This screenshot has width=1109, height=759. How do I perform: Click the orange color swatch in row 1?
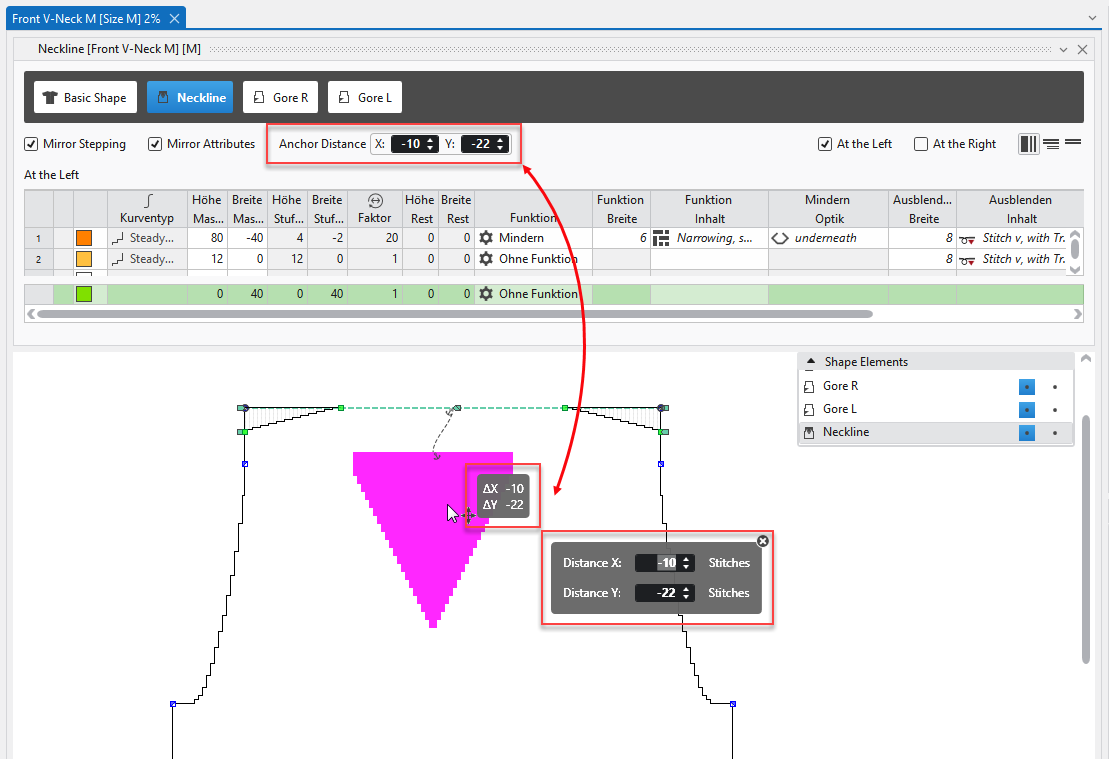84,238
